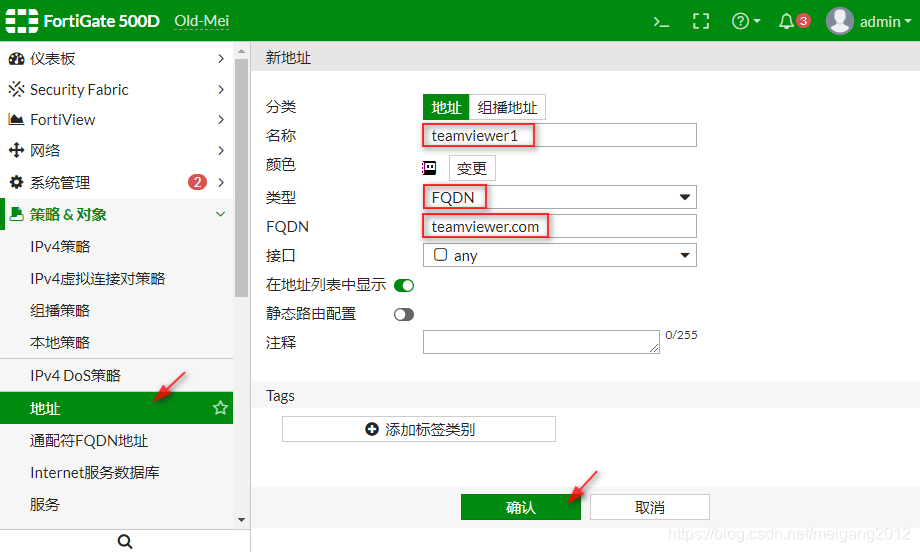Expand the 网络 chevron
Screen dimensions: 920x552
pos(221,150)
